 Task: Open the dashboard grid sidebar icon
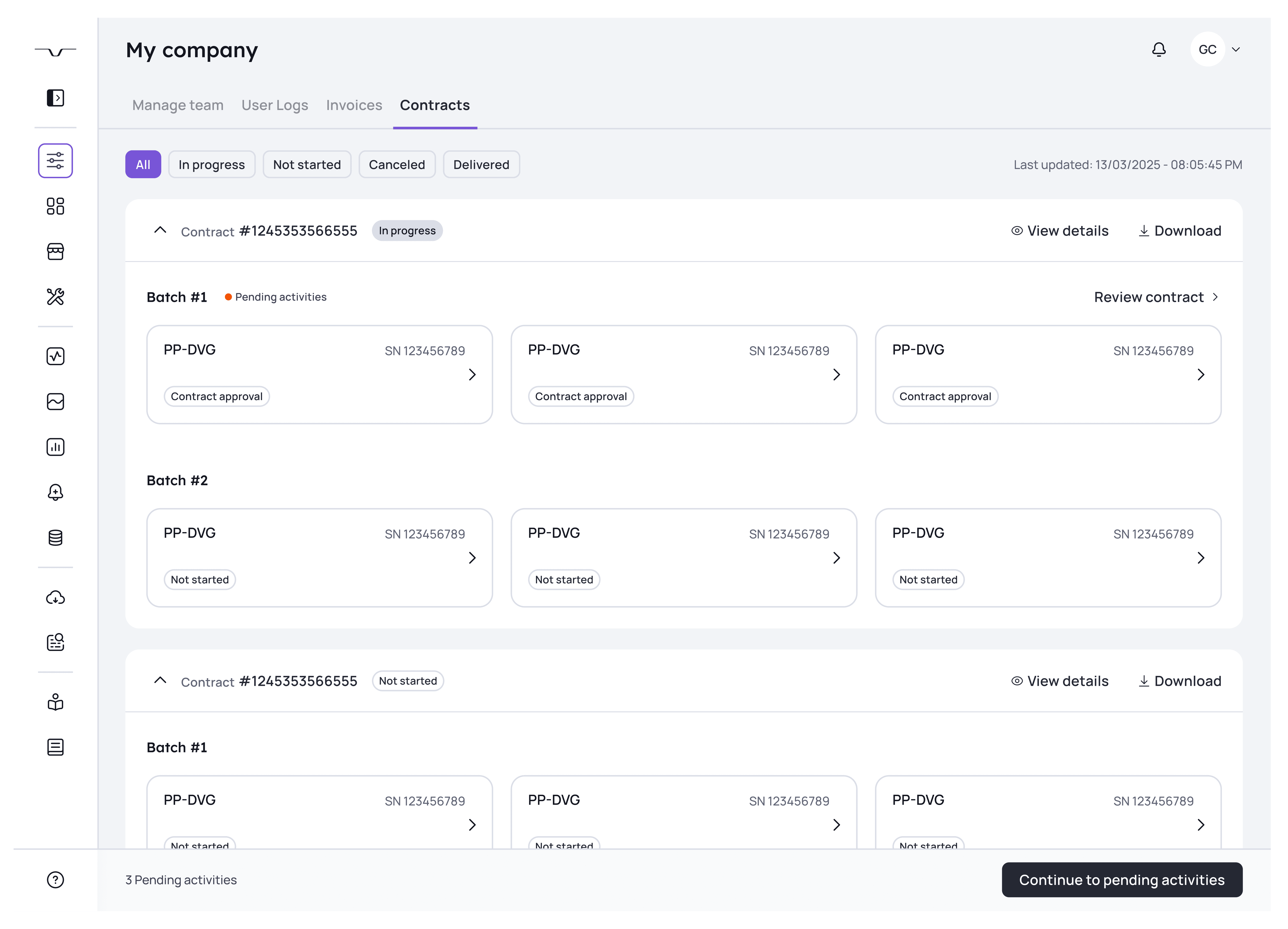click(x=55, y=206)
